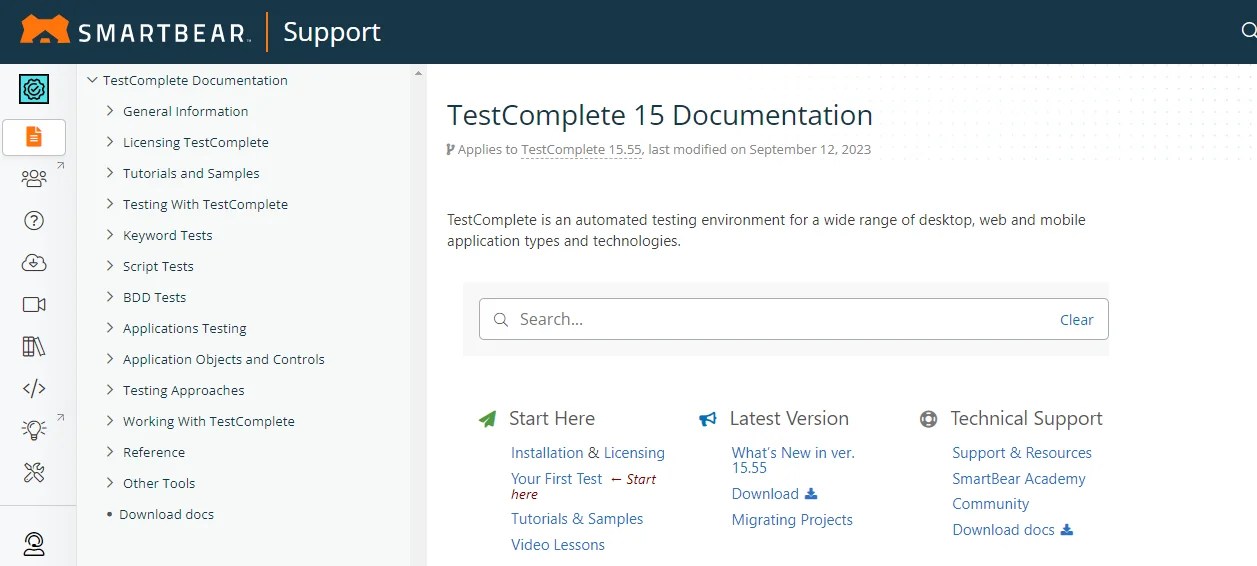Open General Information tree item
1257x566 pixels.
[x=185, y=111]
